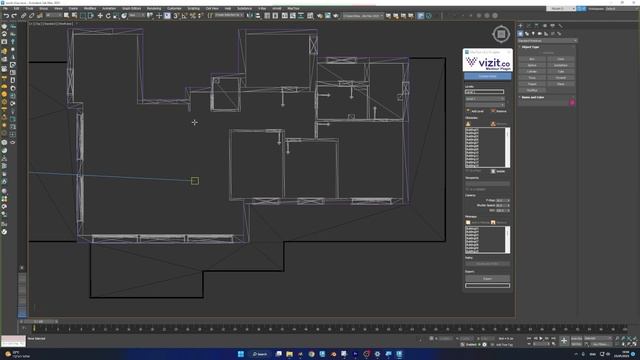Open the selection filter dropdown
Viewport: 640px width, 360px height.
[53, 16]
